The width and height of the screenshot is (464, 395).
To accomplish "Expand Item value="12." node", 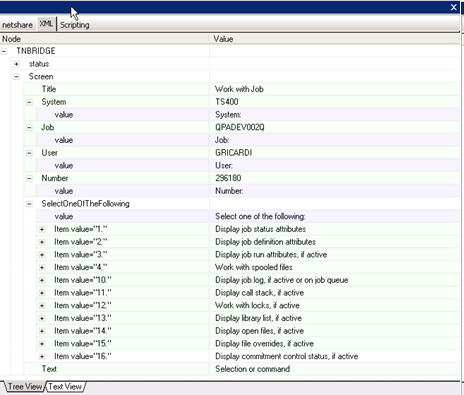I will [x=42, y=305].
